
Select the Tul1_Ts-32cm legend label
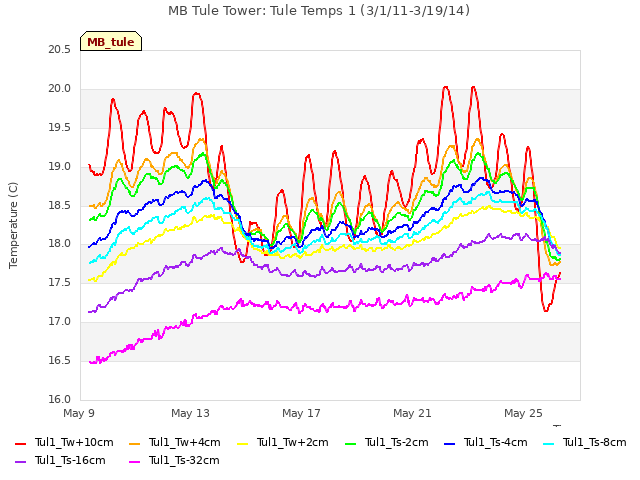click(x=184, y=460)
